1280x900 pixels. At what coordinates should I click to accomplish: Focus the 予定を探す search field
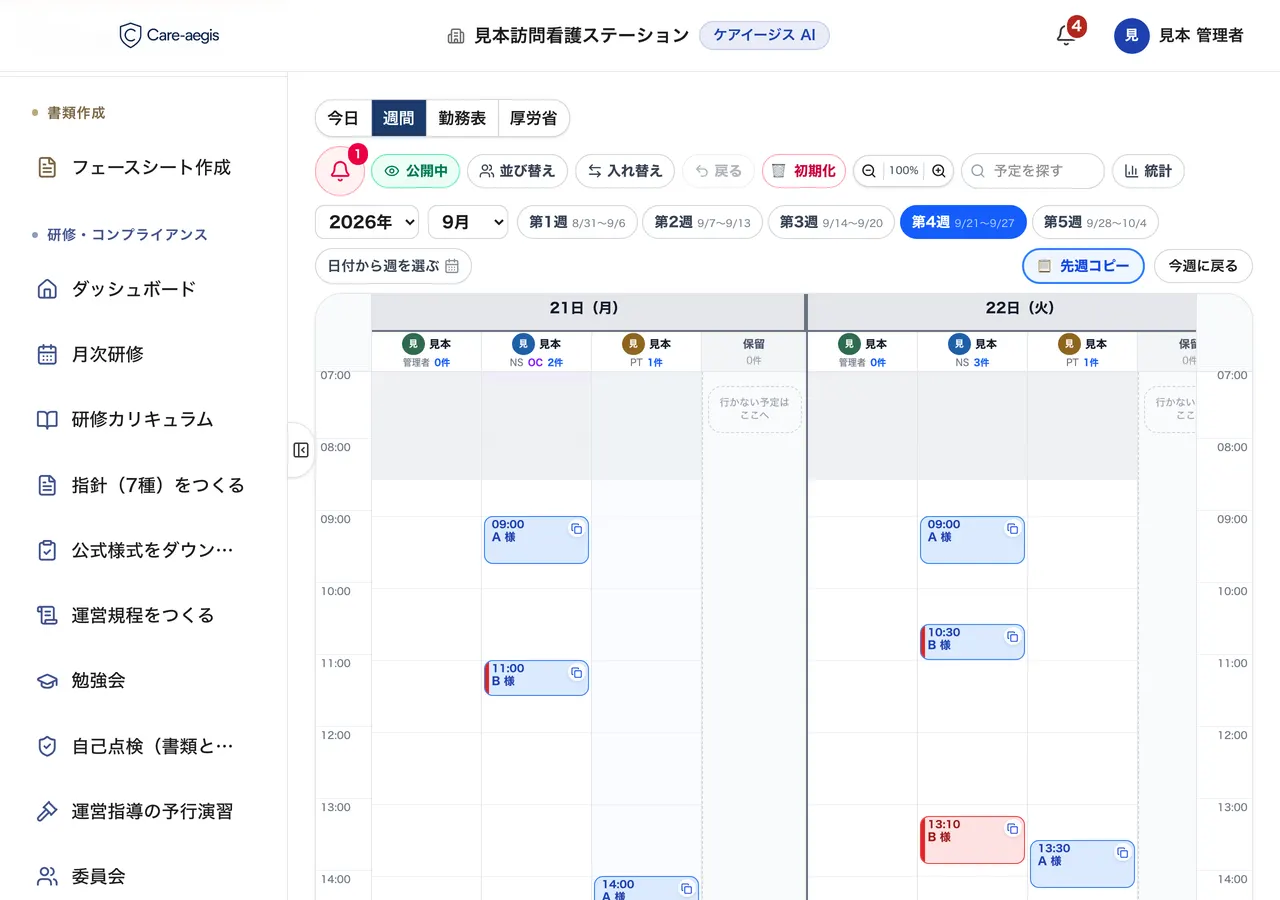point(1033,171)
